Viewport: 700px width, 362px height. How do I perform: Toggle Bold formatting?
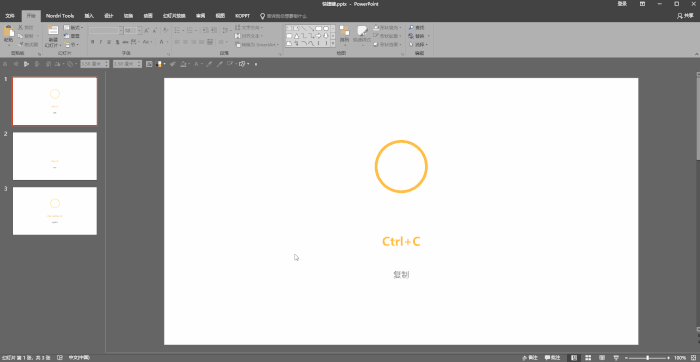[x=92, y=42]
